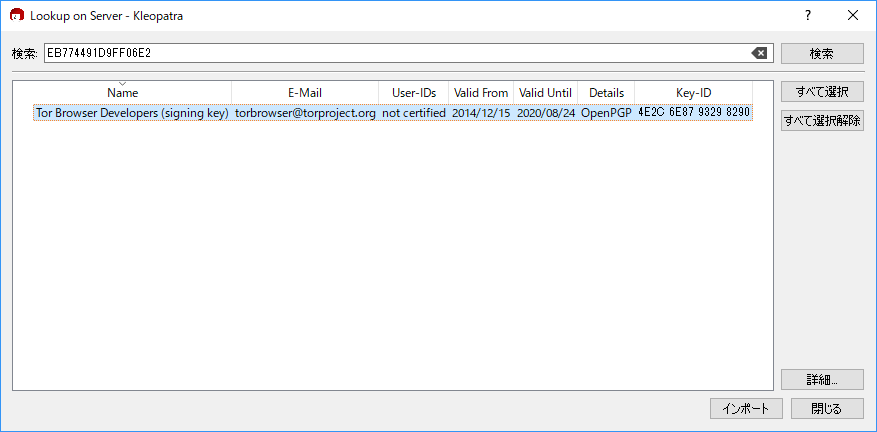The width and height of the screenshot is (877, 432).
Task: Click the 検索 search button
Action: [x=822, y=54]
